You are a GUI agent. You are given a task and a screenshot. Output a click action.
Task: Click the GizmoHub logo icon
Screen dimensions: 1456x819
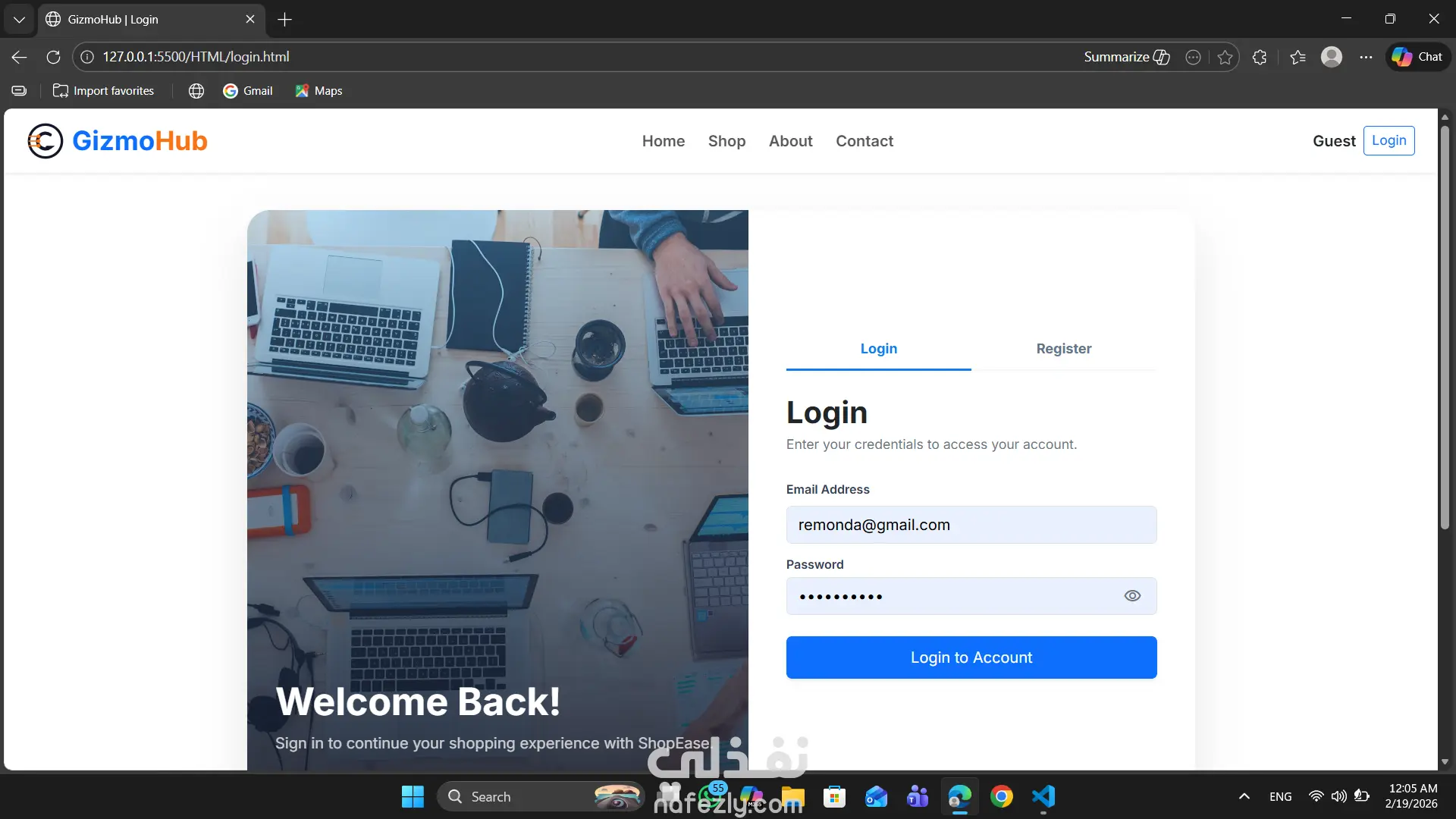[x=45, y=141]
